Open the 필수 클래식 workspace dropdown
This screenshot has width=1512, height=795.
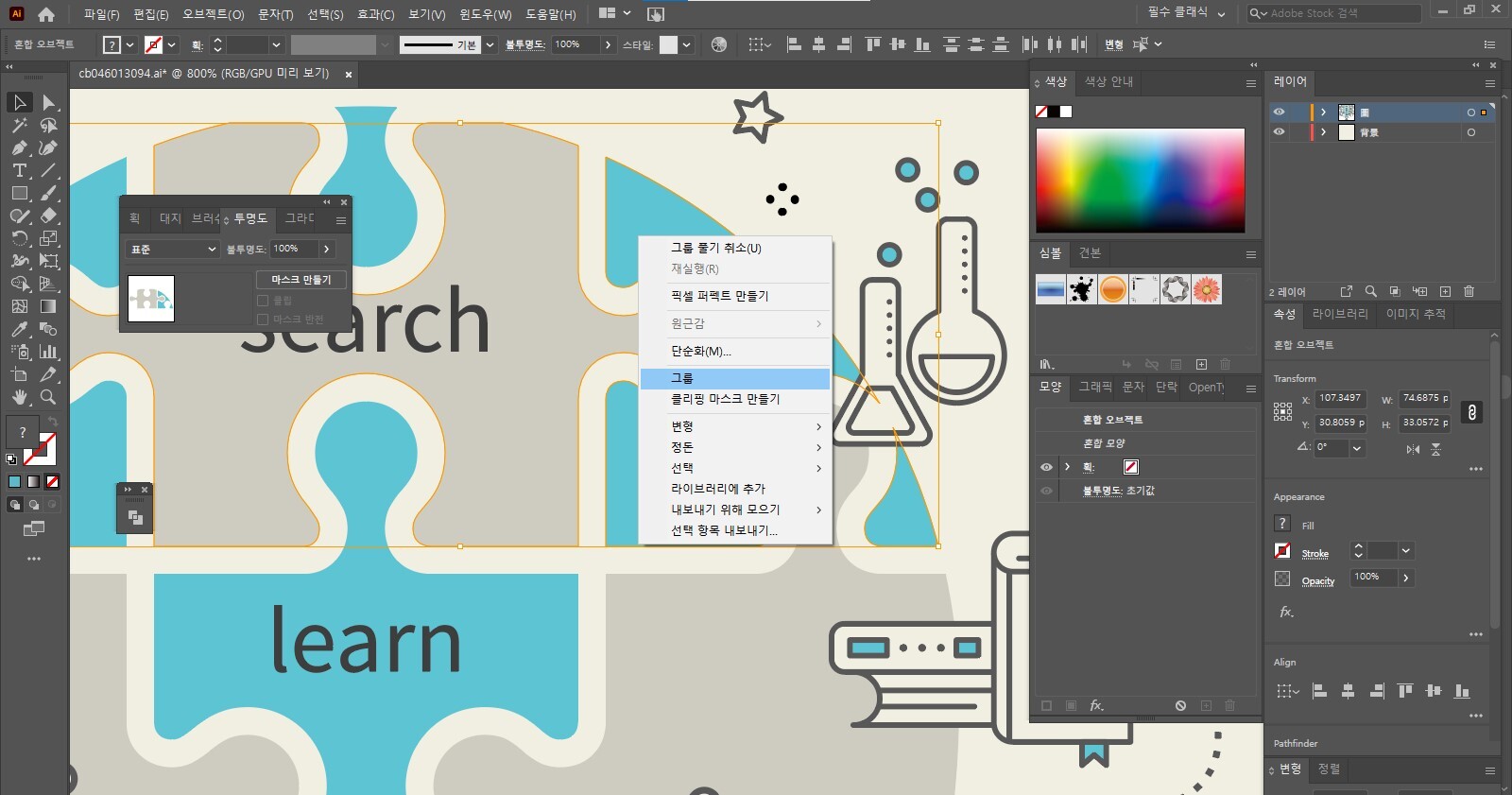1186,13
